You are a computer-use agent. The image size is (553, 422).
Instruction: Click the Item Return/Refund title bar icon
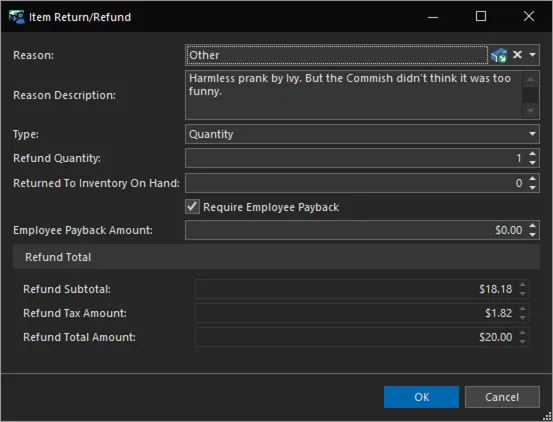pyautogui.click(x=17, y=17)
